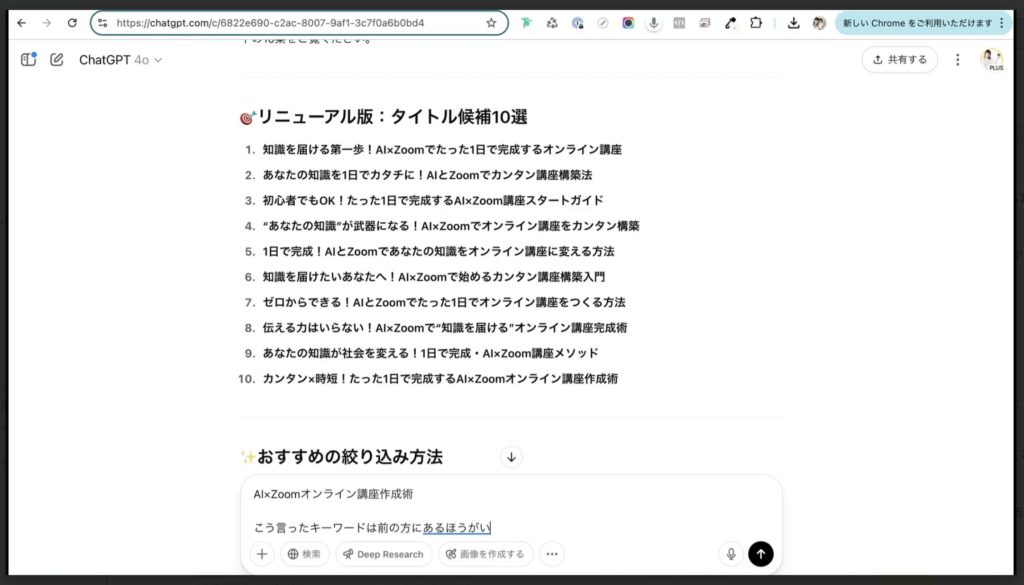The image size is (1024, 585).
Task: Enable 画像を作成する image generation mode
Action: 485,553
